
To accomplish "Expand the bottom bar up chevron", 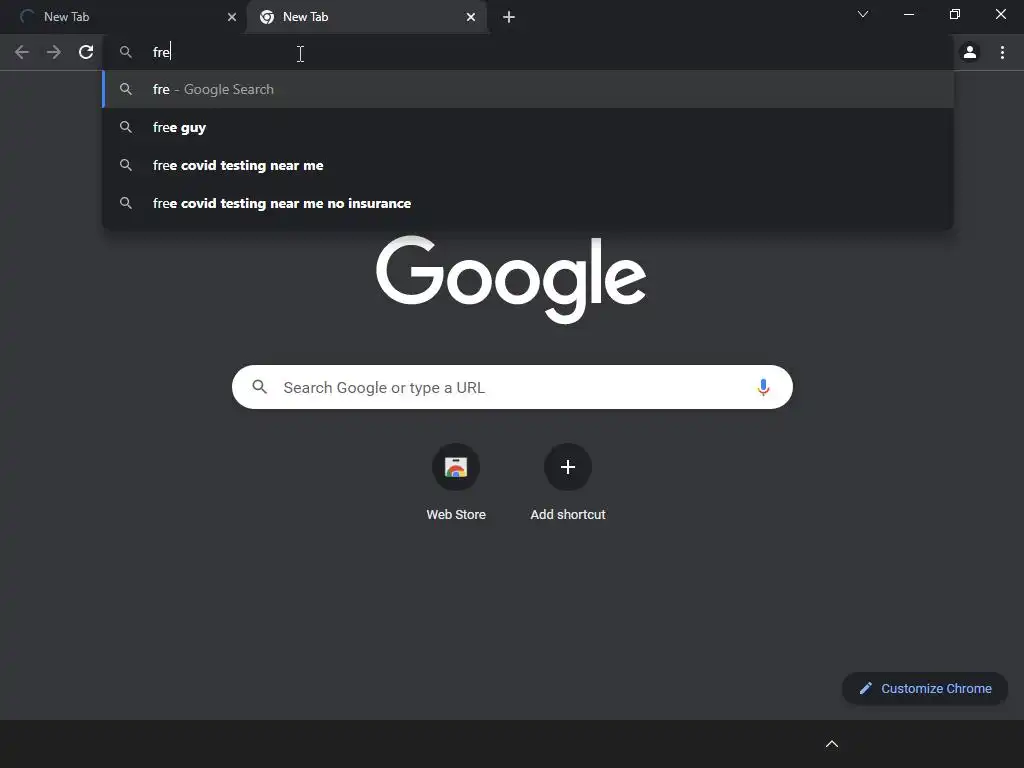I will tap(831, 744).
